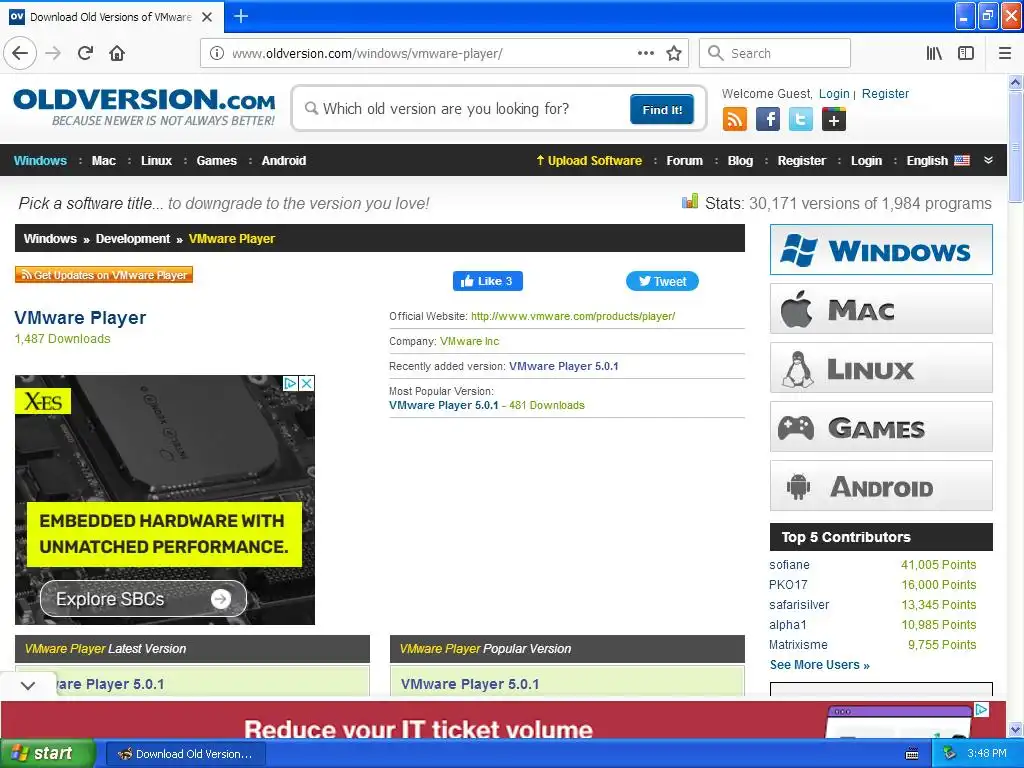Open the Twitter social icon
Screen dimensions: 1024x768
pyautogui.click(x=801, y=120)
